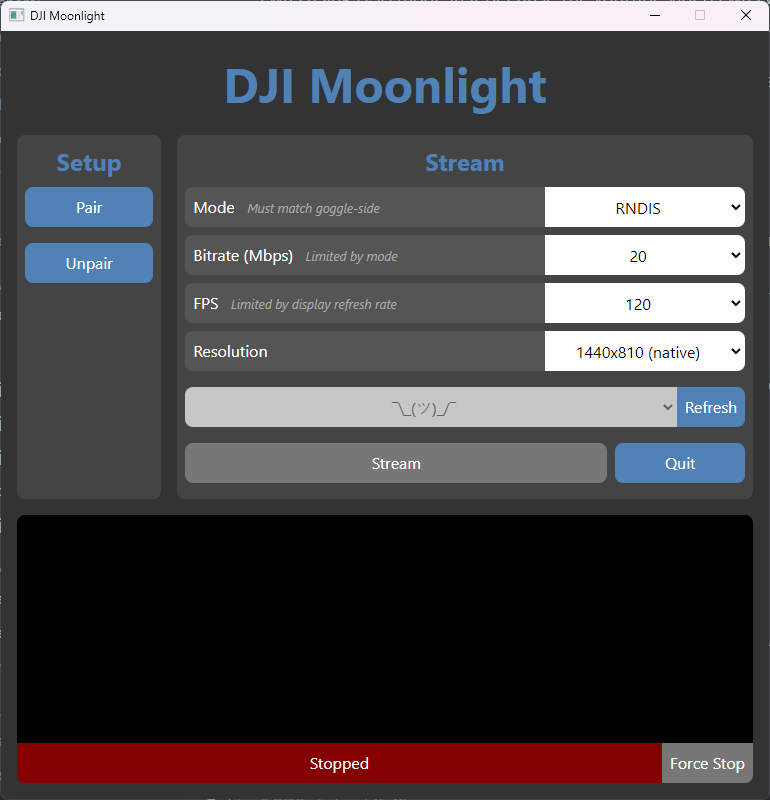Quit the application

click(680, 463)
